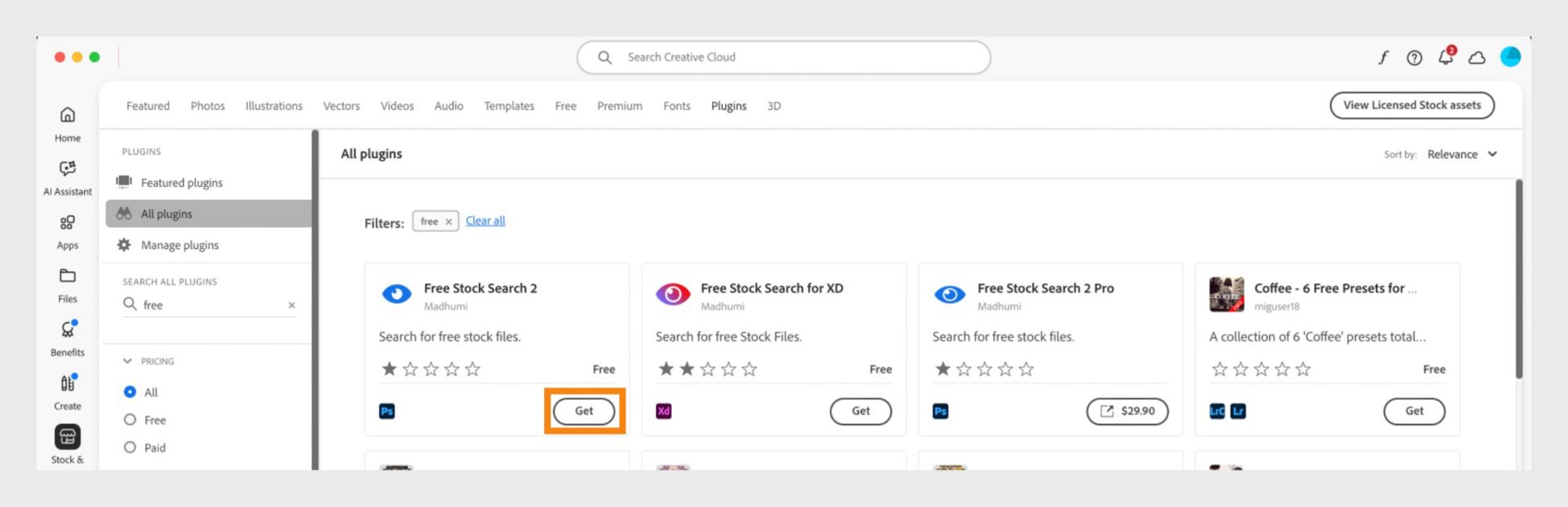Go to Apps in the sidebar
Image resolution: width=1568 pixels, height=507 pixels.
[68, 232]
